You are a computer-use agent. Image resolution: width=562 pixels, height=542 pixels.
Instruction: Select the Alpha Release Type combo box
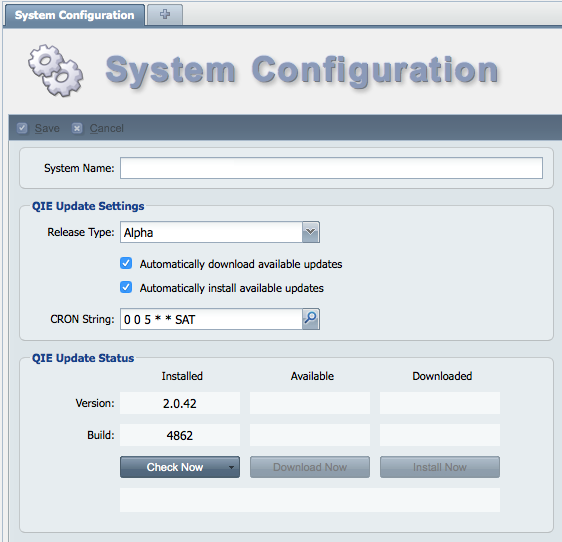(220, 232)
